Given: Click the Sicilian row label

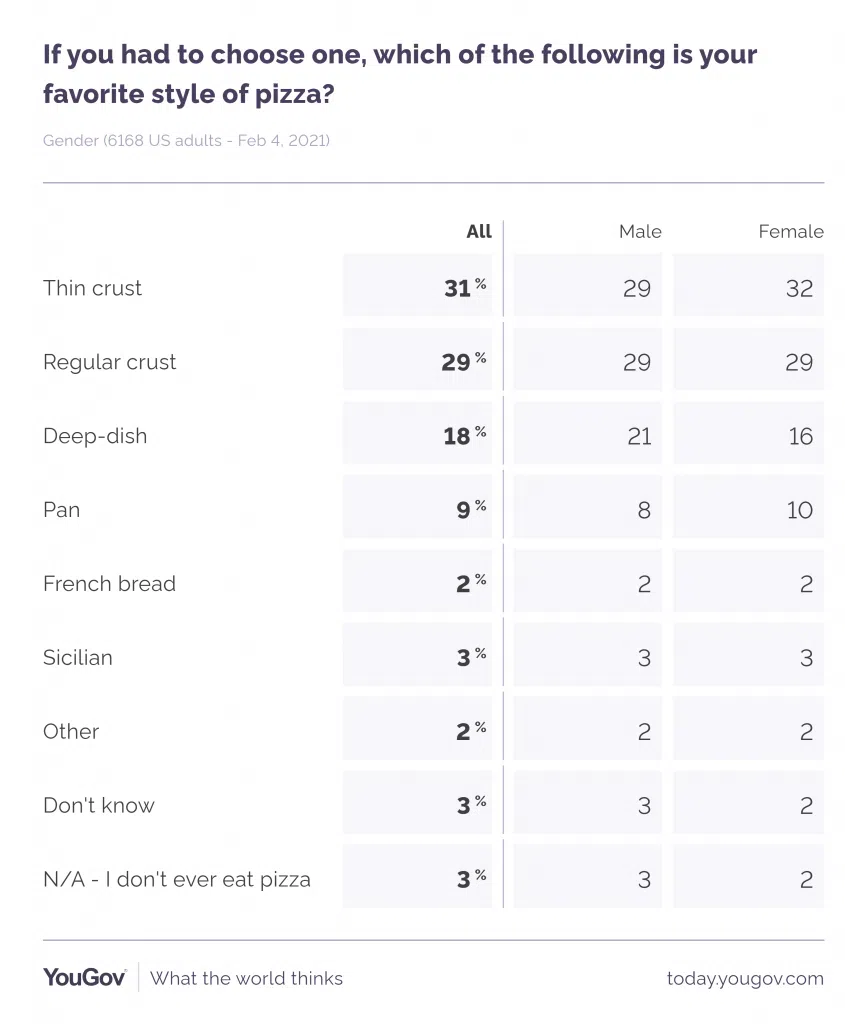Looking at the screenshot, I should click(77, 658).
